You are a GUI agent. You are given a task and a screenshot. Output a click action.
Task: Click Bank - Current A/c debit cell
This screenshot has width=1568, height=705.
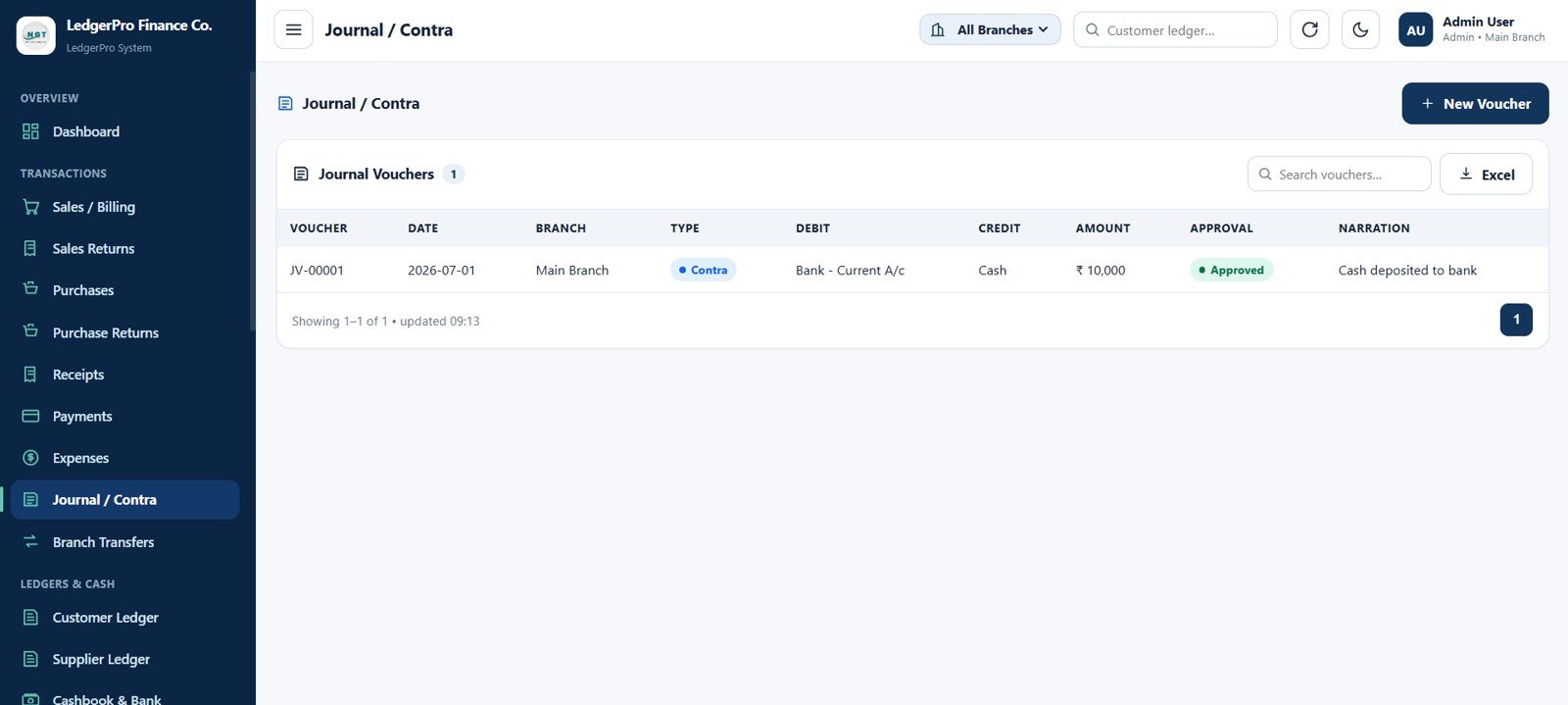click(850, 271)
